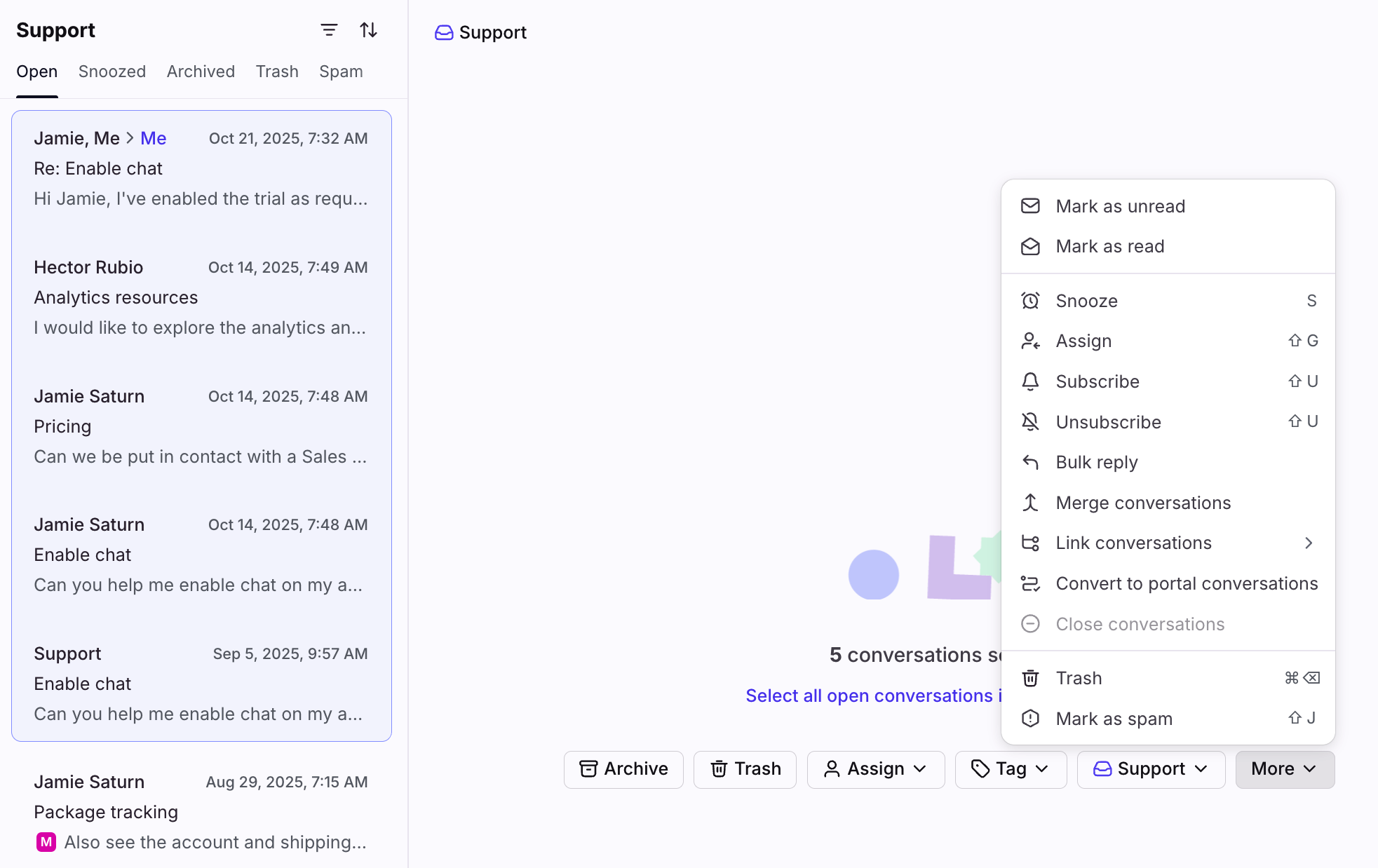Switch to the Archived tab
This screenshot has height=868, width=1378.
point(201,72)
